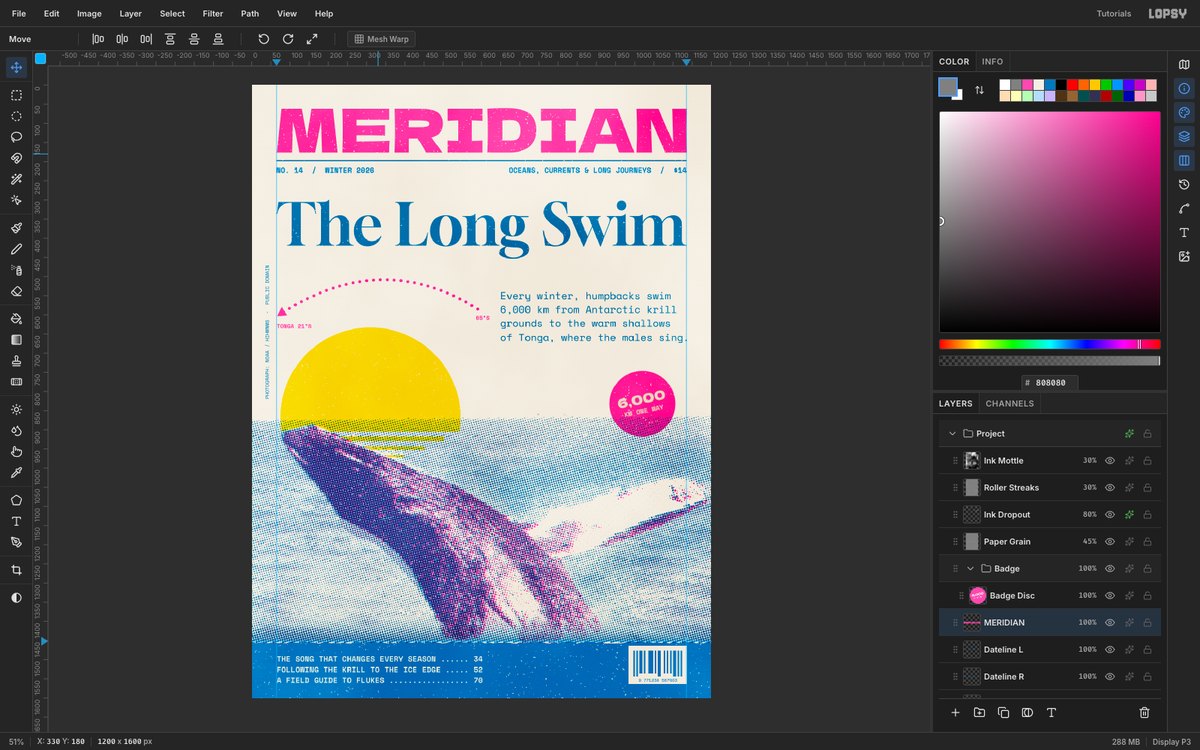
Task: Open the Select menu
Action: [x=172, y=14]
